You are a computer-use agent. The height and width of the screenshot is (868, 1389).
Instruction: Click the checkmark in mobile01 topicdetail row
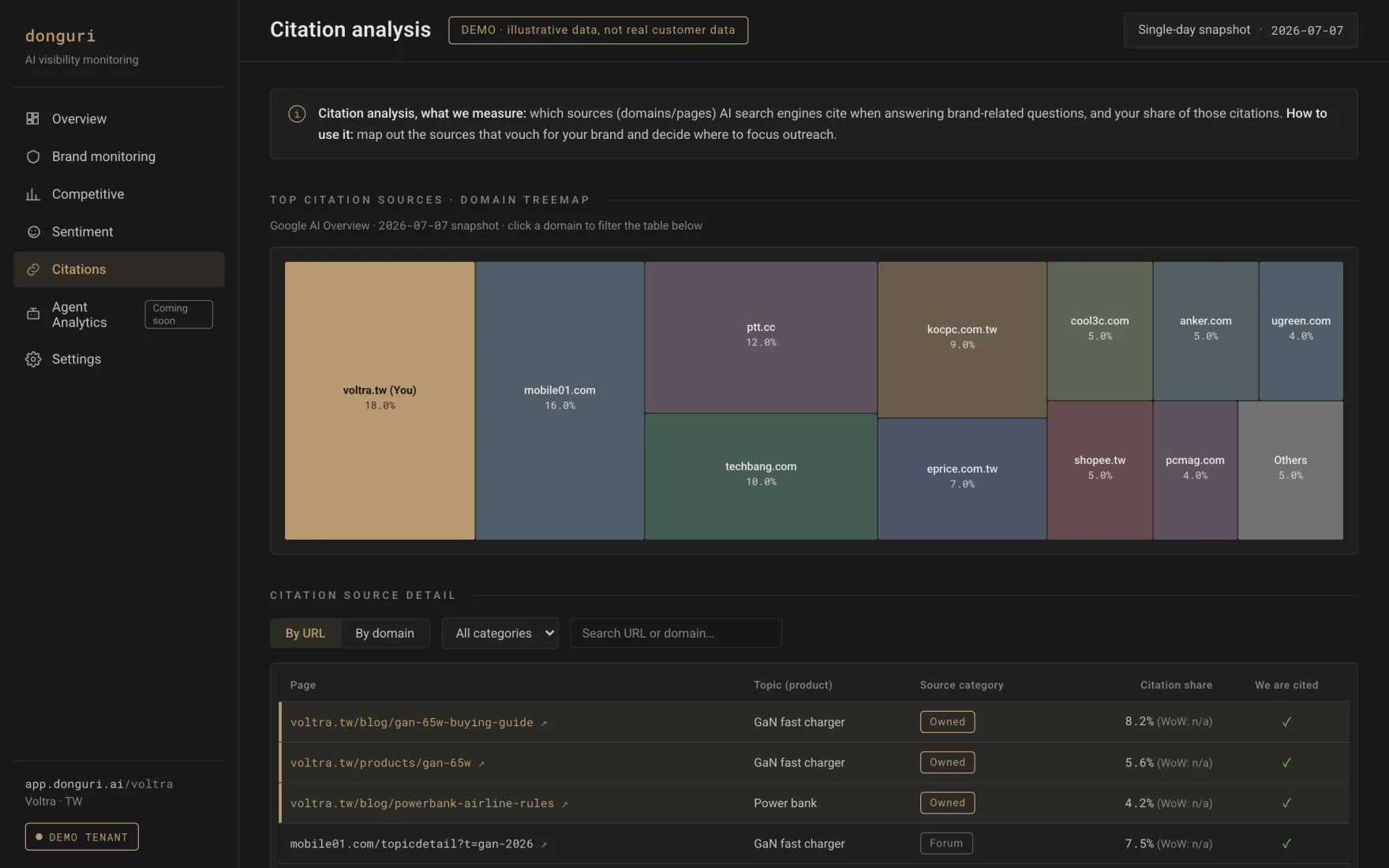1286,844
